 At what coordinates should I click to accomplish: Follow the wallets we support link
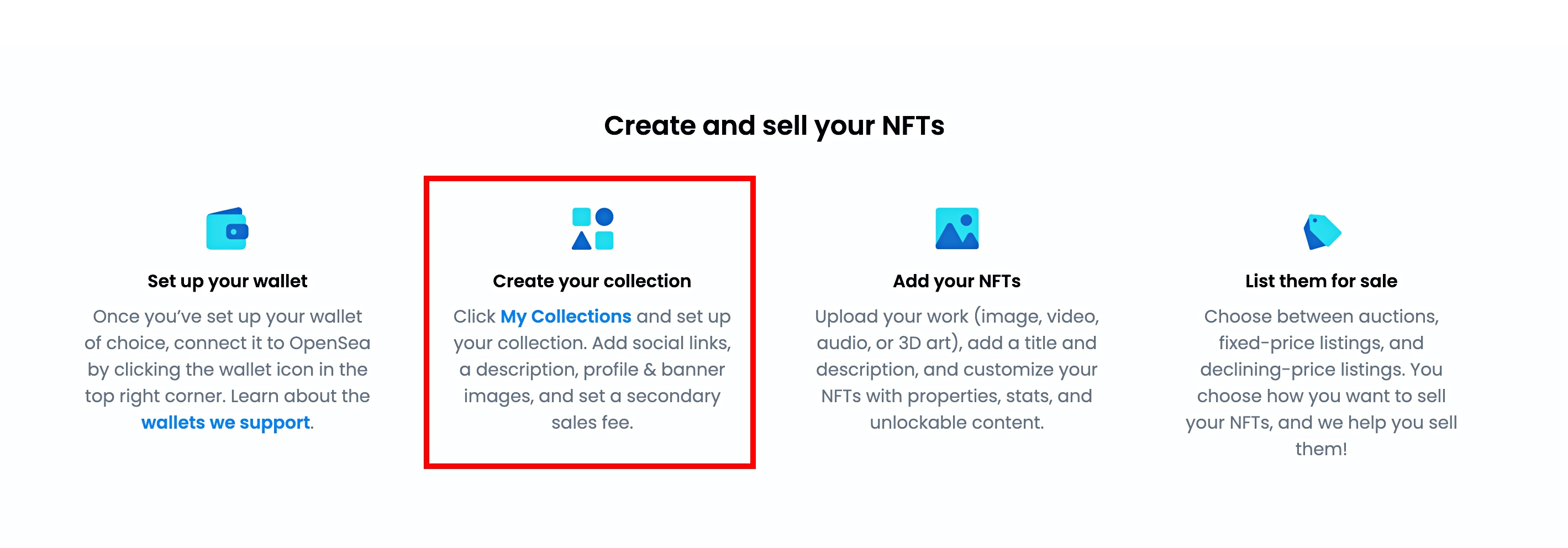click(226, 423)
